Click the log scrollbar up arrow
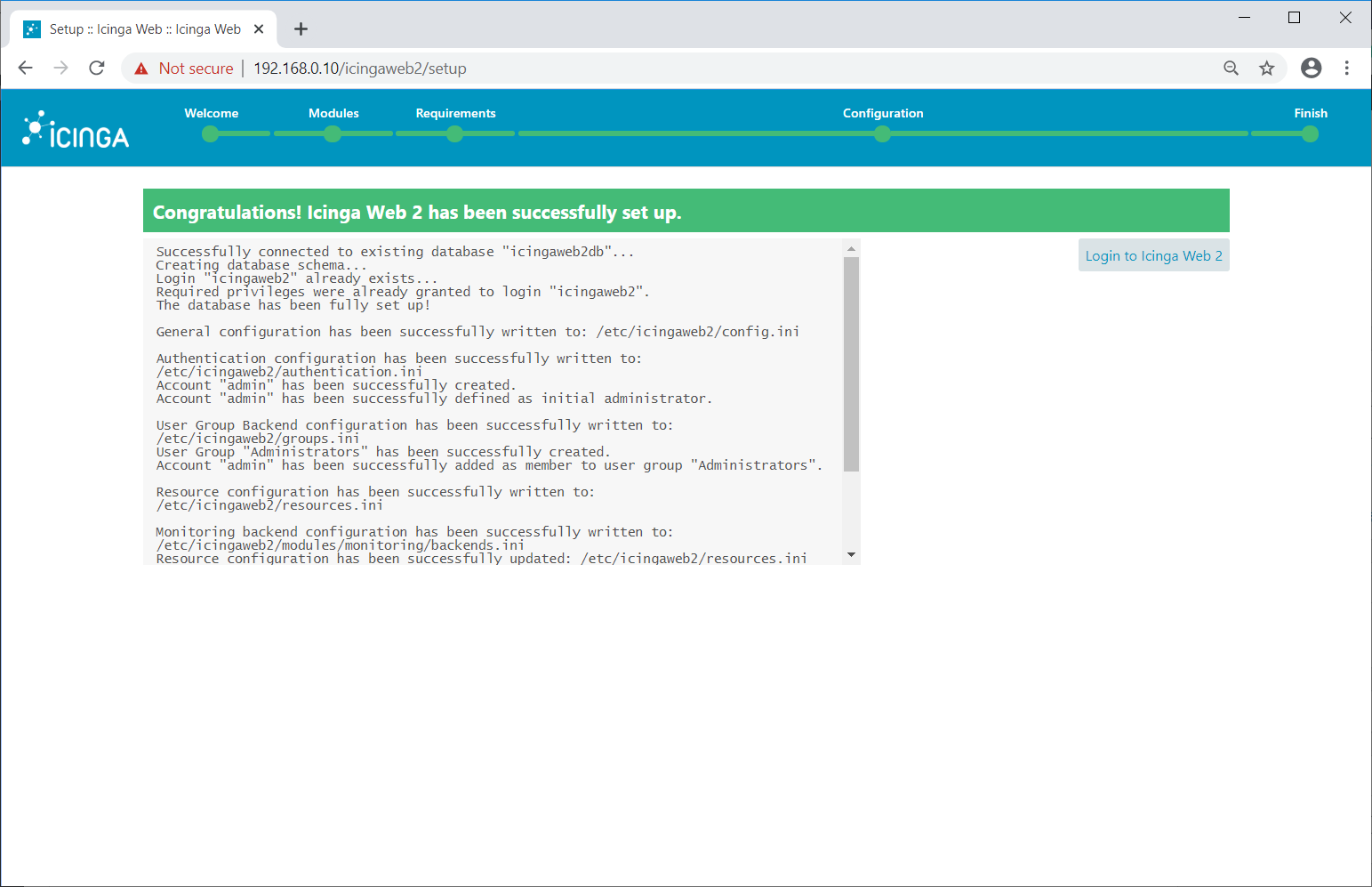Screen dimensions: 1372x887 851,248
